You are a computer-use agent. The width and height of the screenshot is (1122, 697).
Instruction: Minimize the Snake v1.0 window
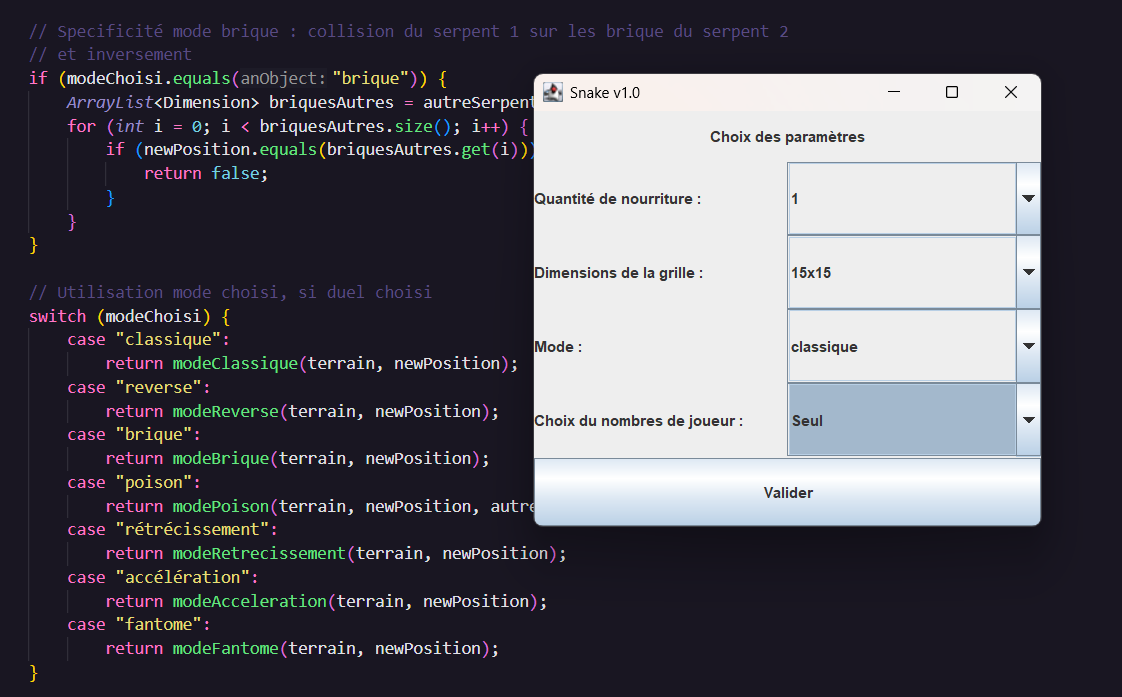(893, 93)
